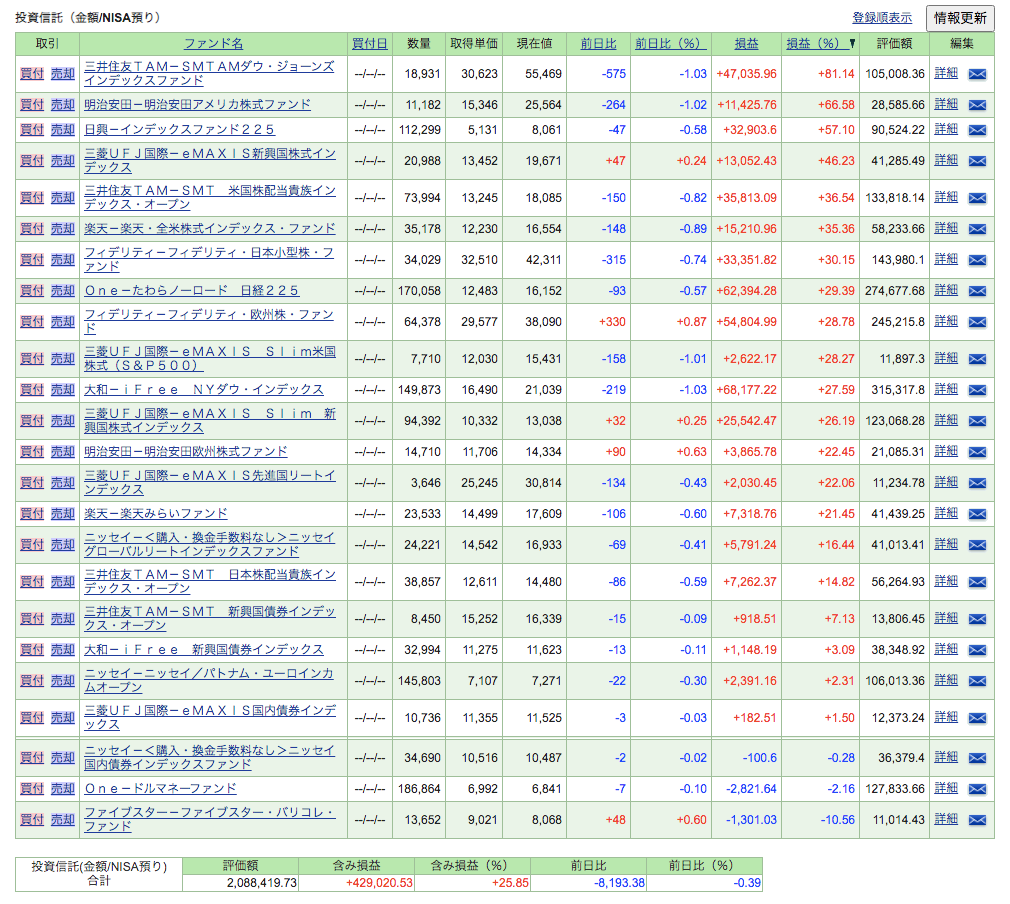1010x904 pixels.
Task: Open ＳＭＴ 日本株配当貴族インデックス・オープン link
Action: click(x=210, y=581)
